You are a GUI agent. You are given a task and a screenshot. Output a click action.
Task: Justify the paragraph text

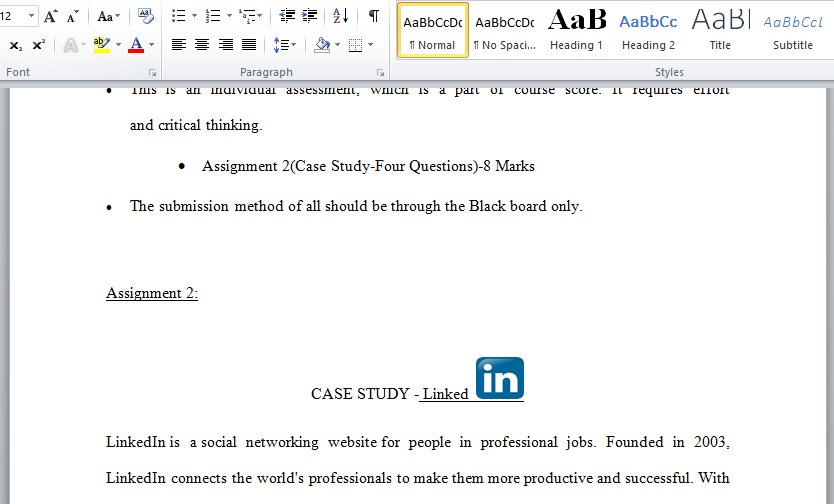[x=249, y=45]
